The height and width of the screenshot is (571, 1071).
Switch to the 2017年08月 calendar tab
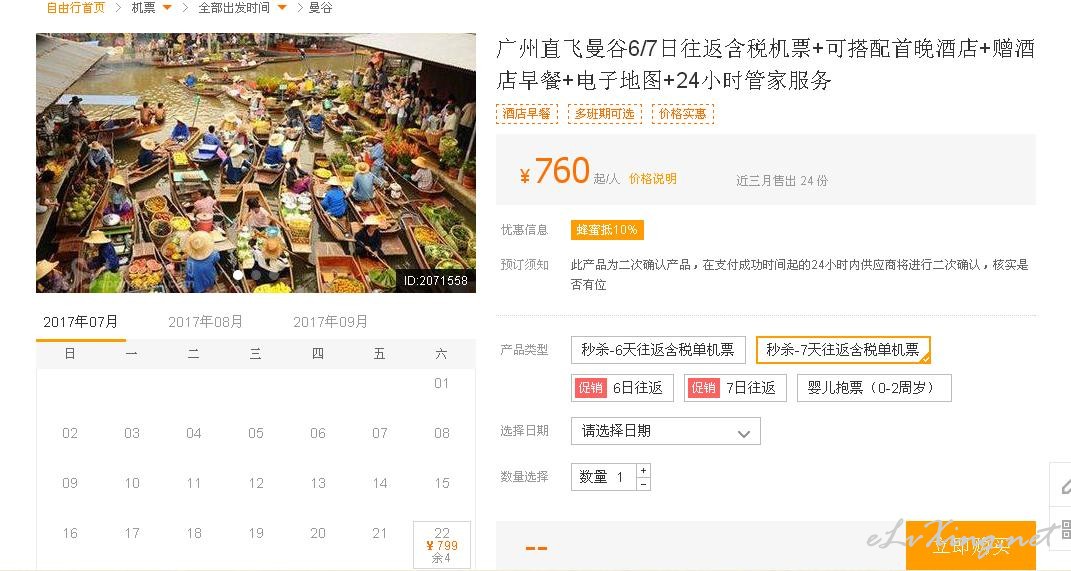point(205,322)
